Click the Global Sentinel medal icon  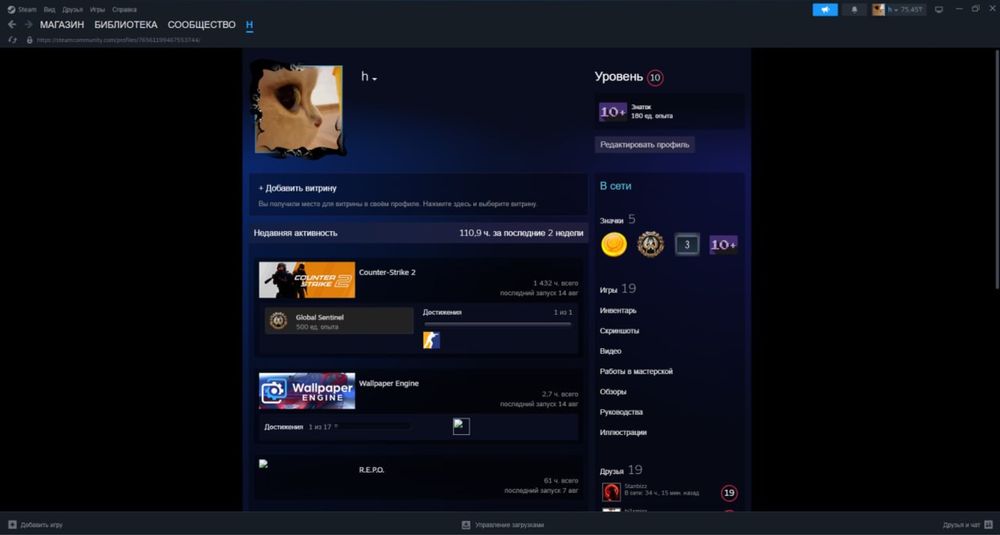[278, 321]
